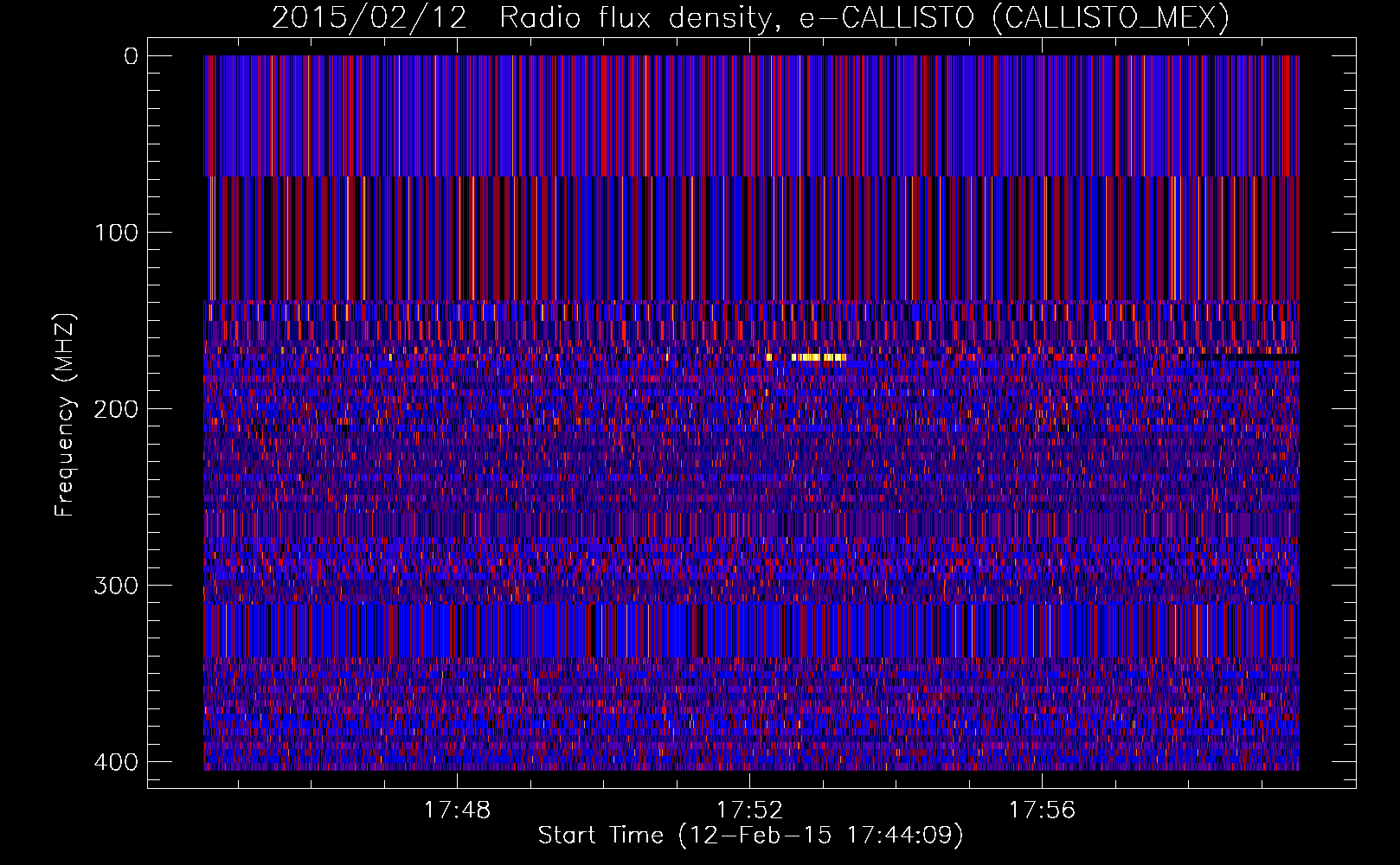Viewport: 1400px width, 865px height.
Task: Click the time tick label '17:52'
Action: coord(749,810)
